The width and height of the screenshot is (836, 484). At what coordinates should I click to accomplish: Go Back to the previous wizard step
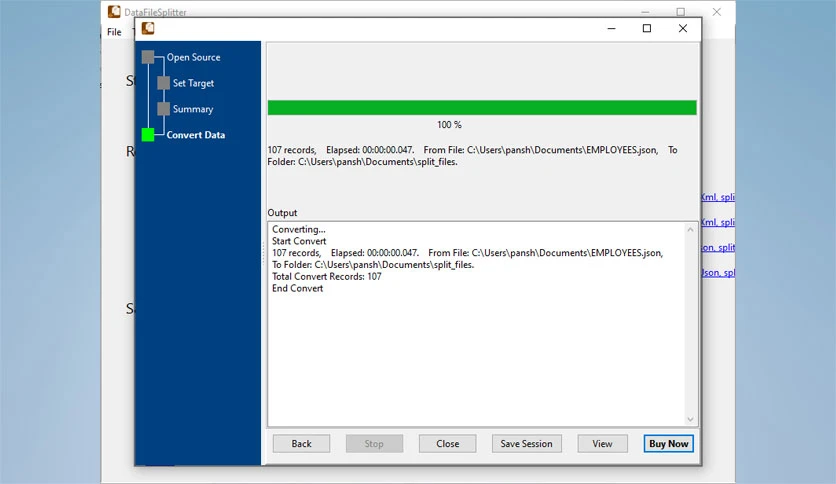pos(301,443)
